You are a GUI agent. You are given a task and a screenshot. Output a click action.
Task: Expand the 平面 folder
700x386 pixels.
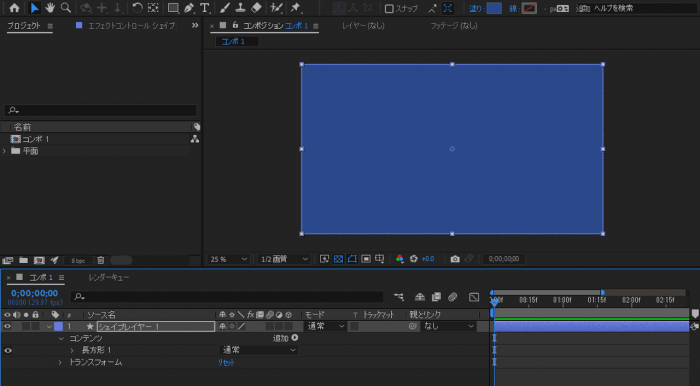pyautogui.click(x=4, y=151)
